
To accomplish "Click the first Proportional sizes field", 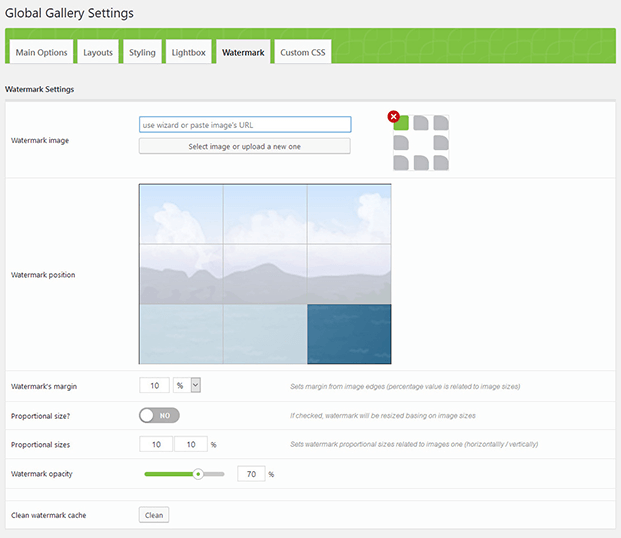I will [155, 444].
